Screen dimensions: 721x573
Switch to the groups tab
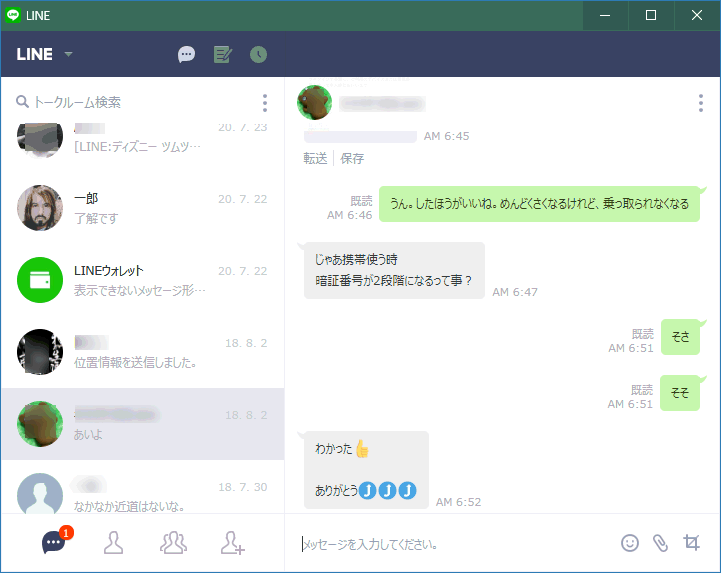pos(173,543)
